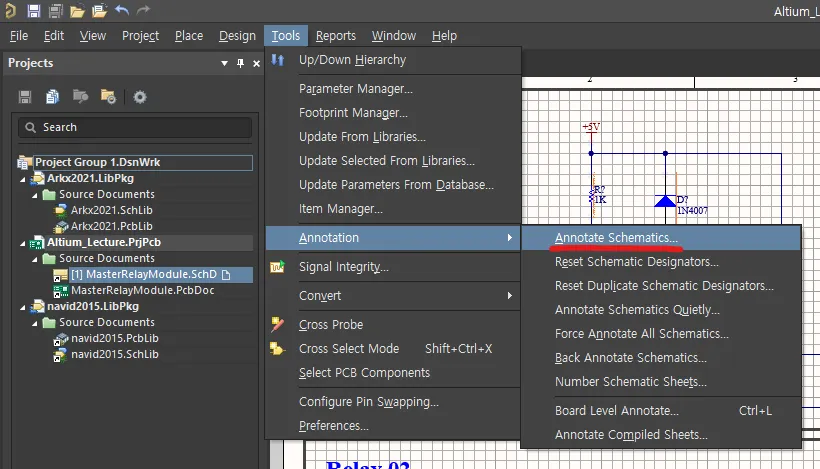820x469 pixels.
Task: Choose Configure Pin Swapping...
Action: click(393, 402)
